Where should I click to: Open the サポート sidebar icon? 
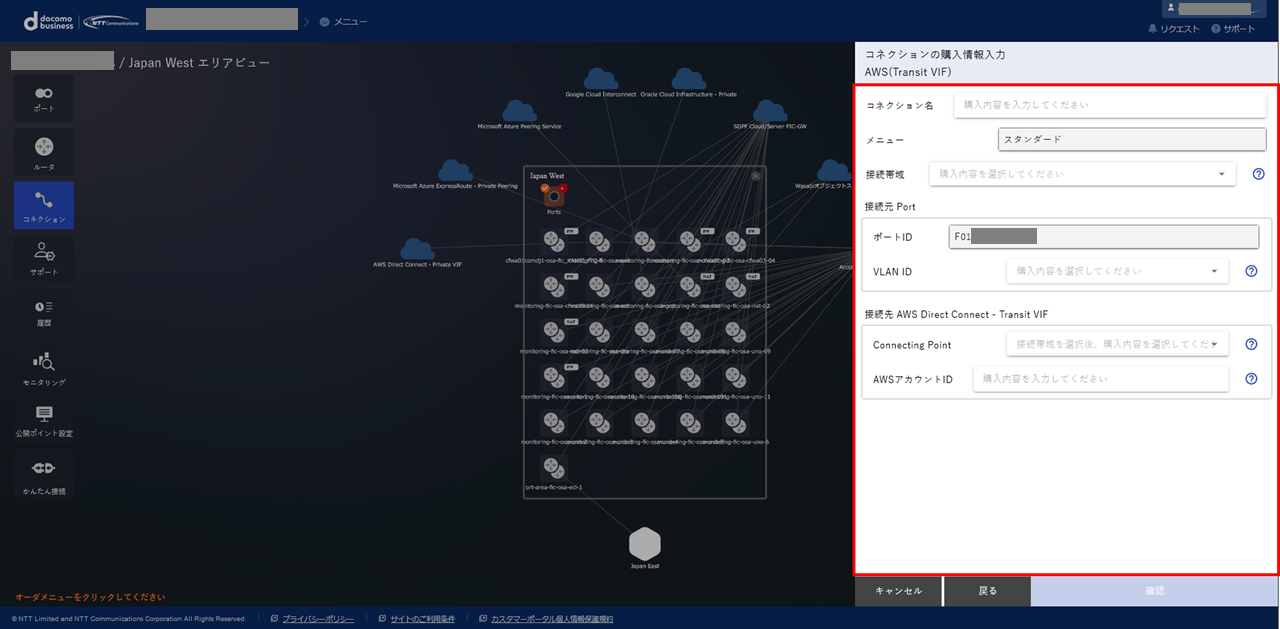(x=44, y=257)
